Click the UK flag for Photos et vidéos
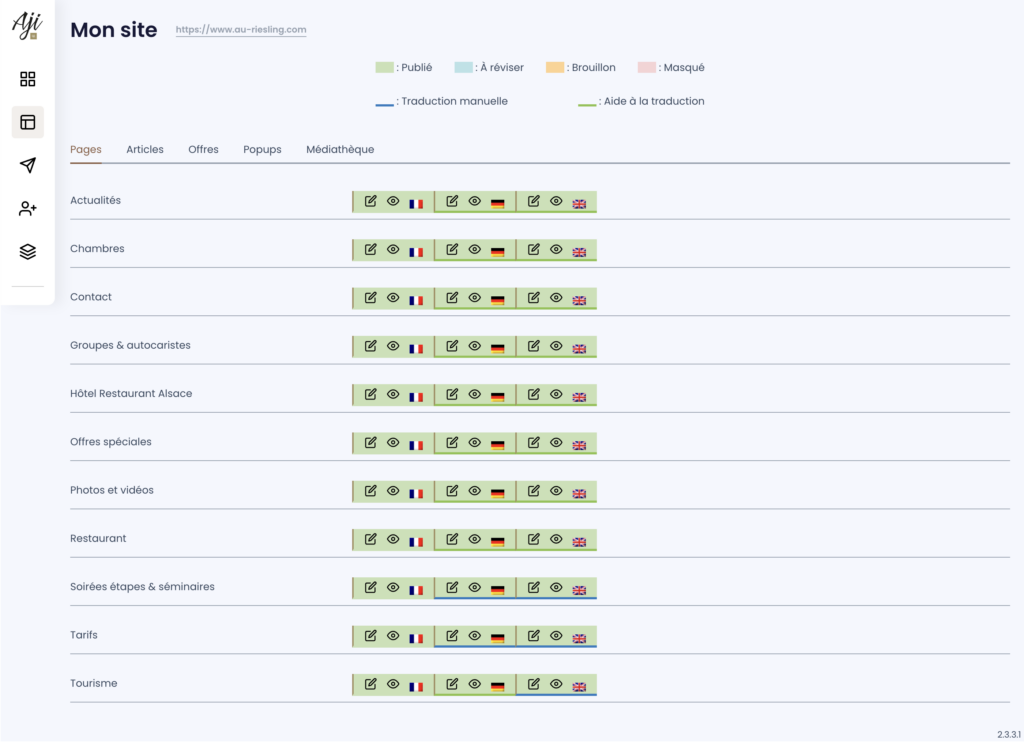 (579, 493)
